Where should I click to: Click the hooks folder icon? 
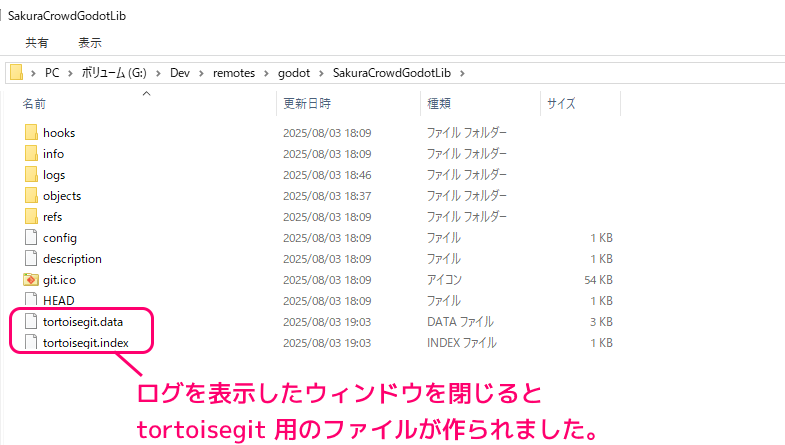(x=30, y=133)
